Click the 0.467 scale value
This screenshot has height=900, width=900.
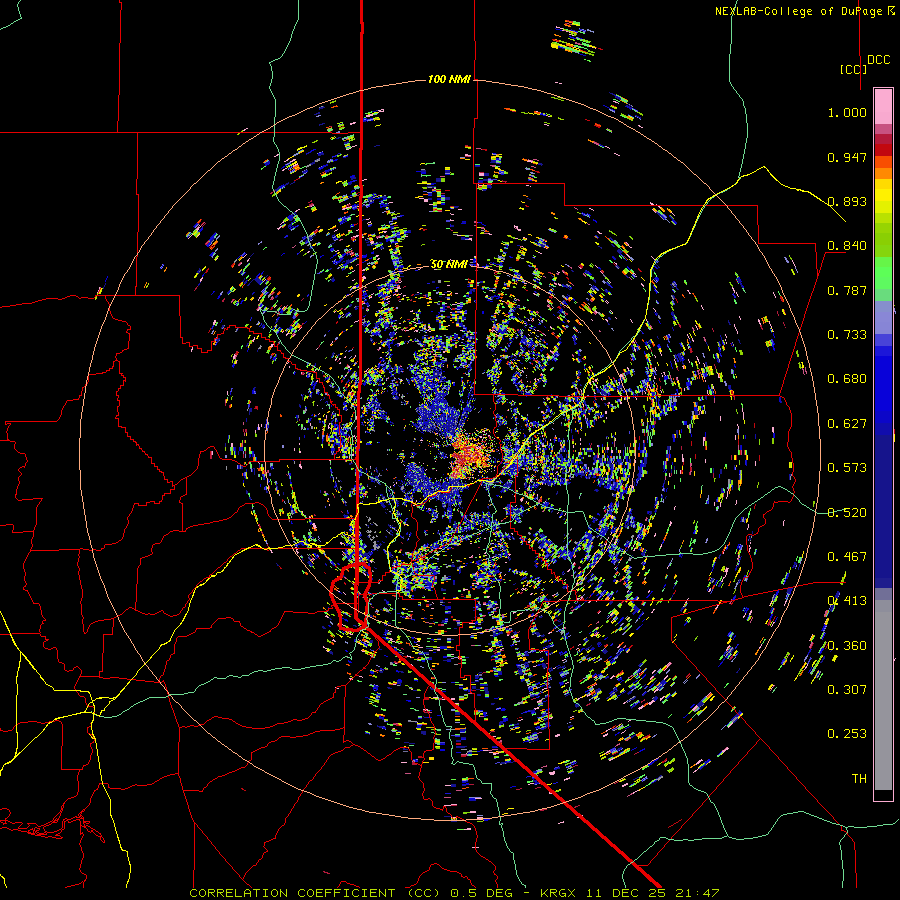point(847,557)
